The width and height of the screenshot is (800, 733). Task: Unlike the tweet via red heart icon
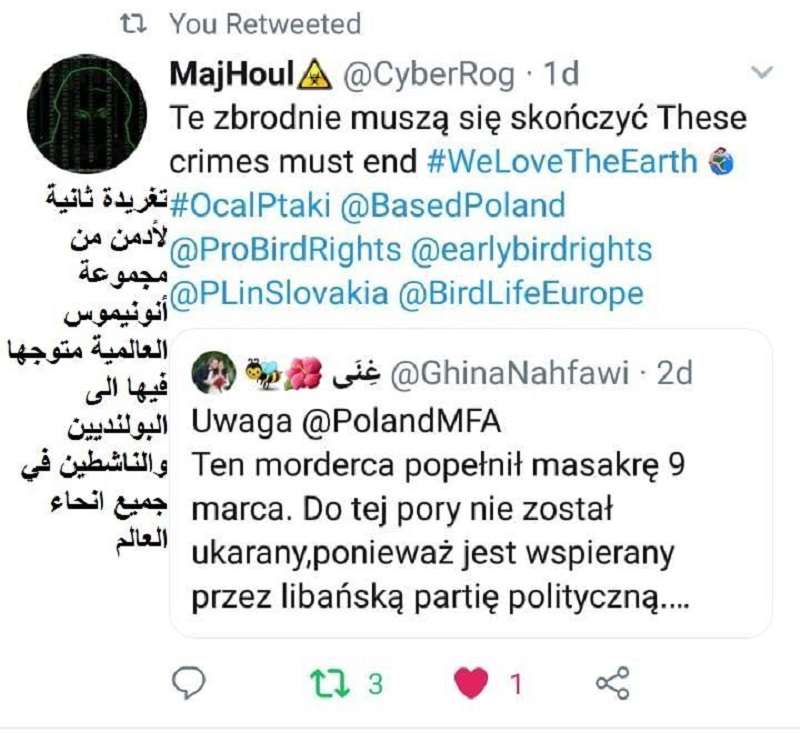(471, 683)
